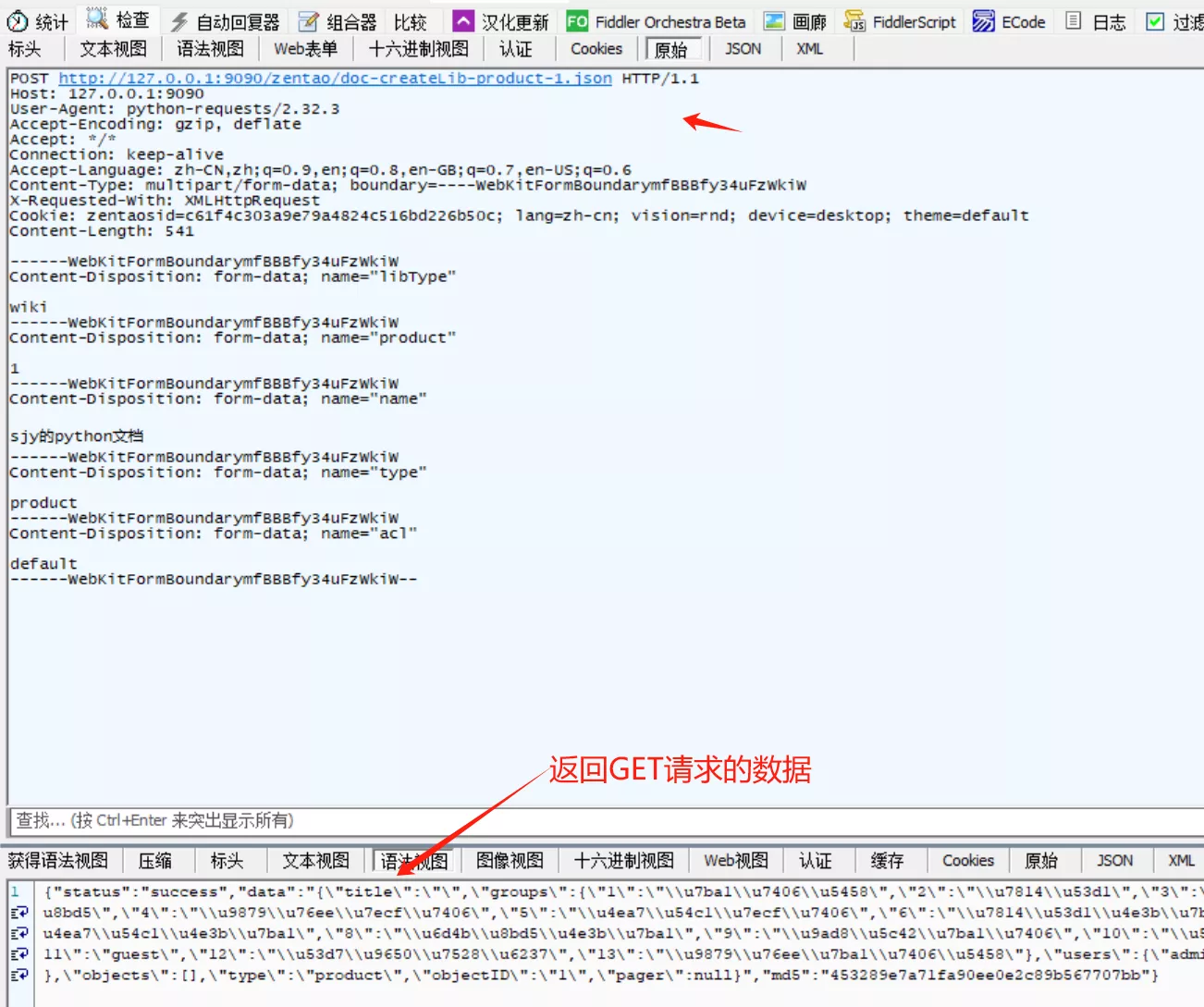
Task: Open the 日志 log tab
Action: pyautogui.click(x=1097, y=21)
